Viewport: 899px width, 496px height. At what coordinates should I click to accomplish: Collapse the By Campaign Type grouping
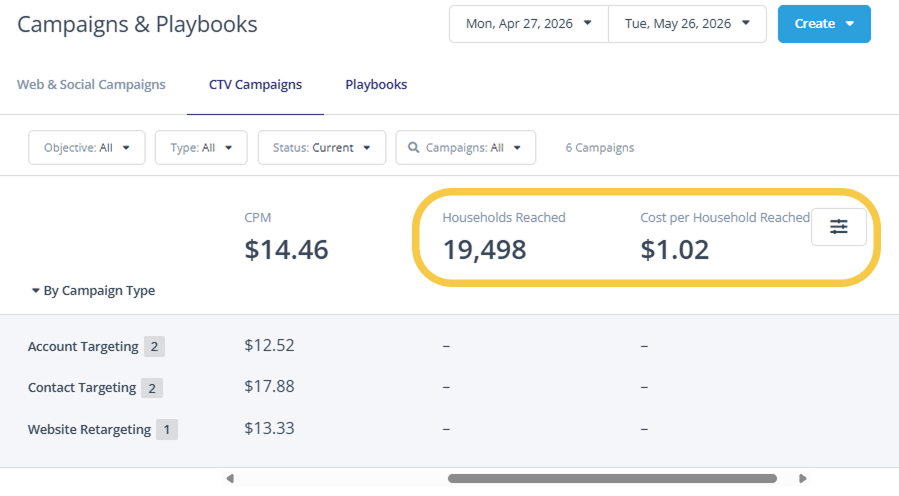click(x=93, y=291)
